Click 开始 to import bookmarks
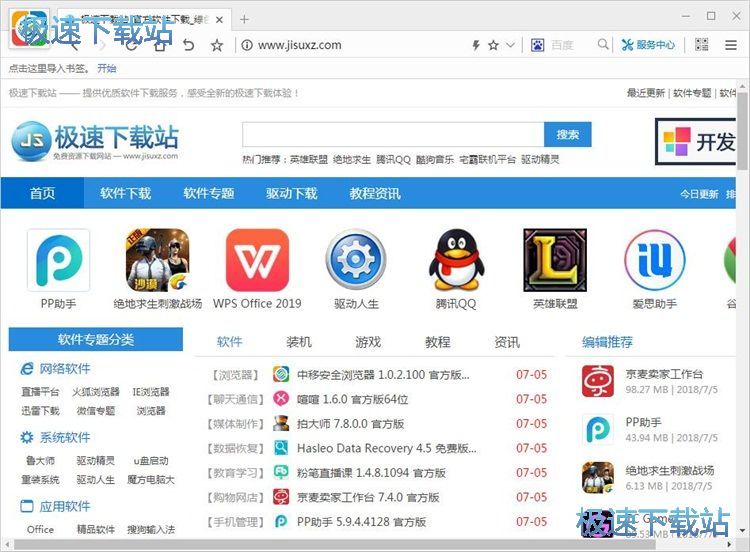The width and height of the screenshot is (750, 552). pos(107,68)
